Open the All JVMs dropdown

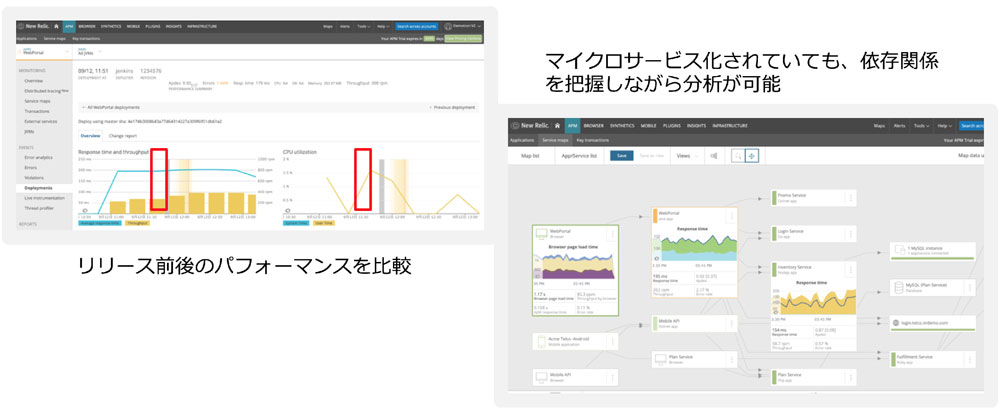[x=89, y=52]
